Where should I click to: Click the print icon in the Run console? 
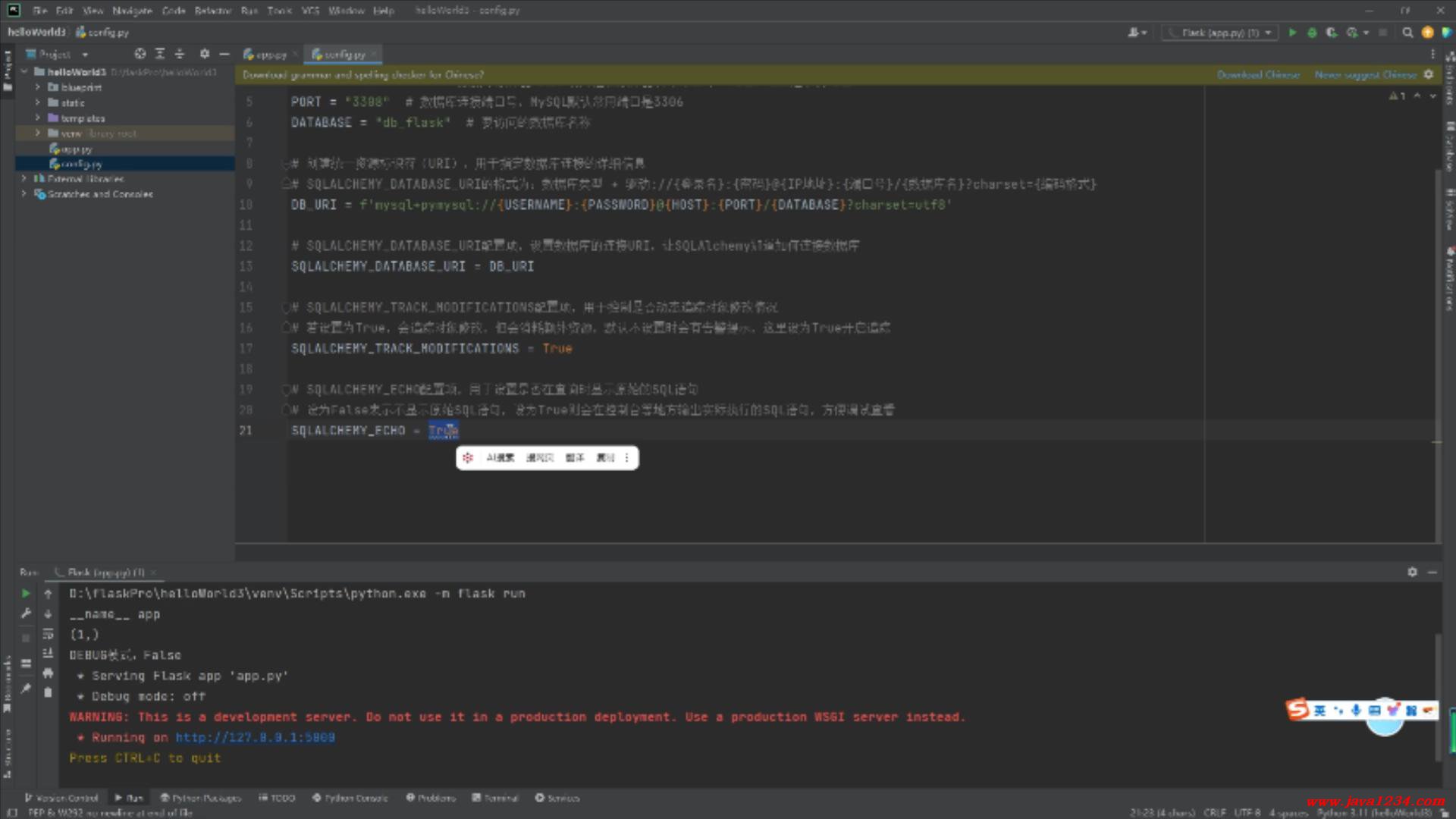[48, 673]
